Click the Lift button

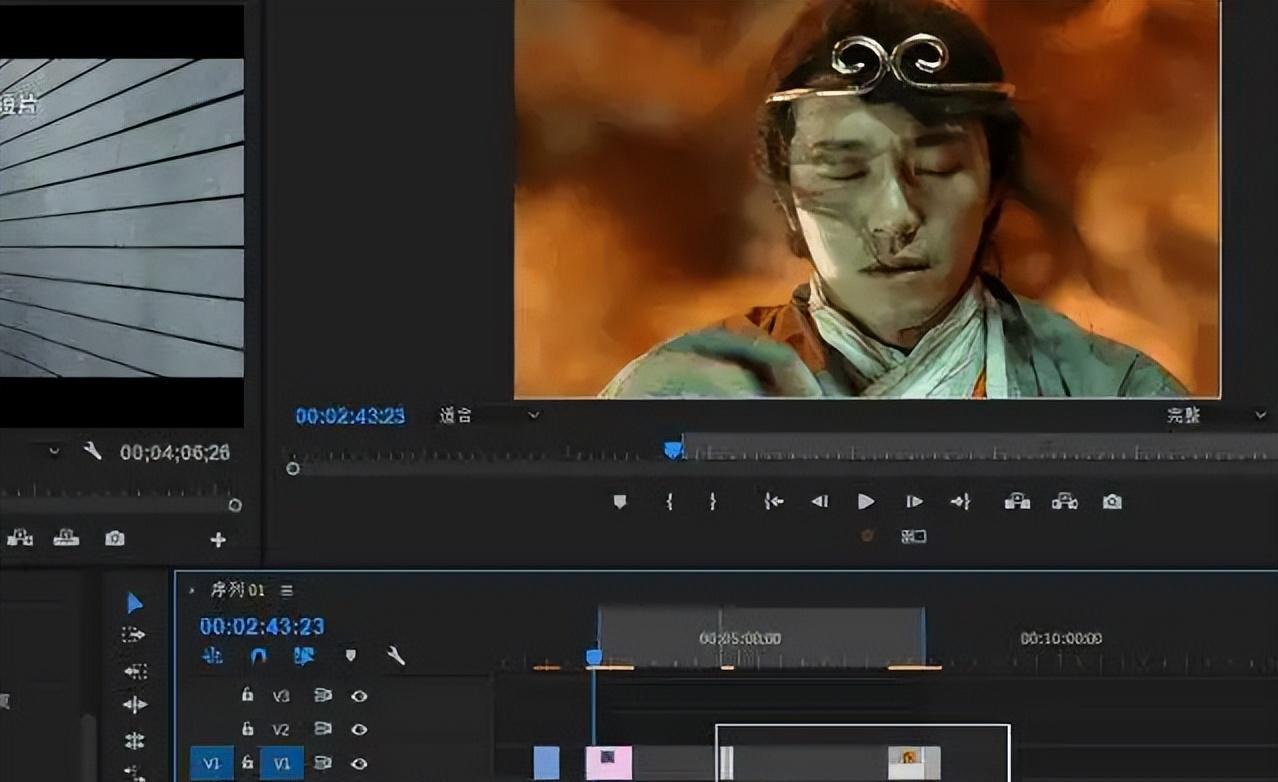(x=1017, y=502)
